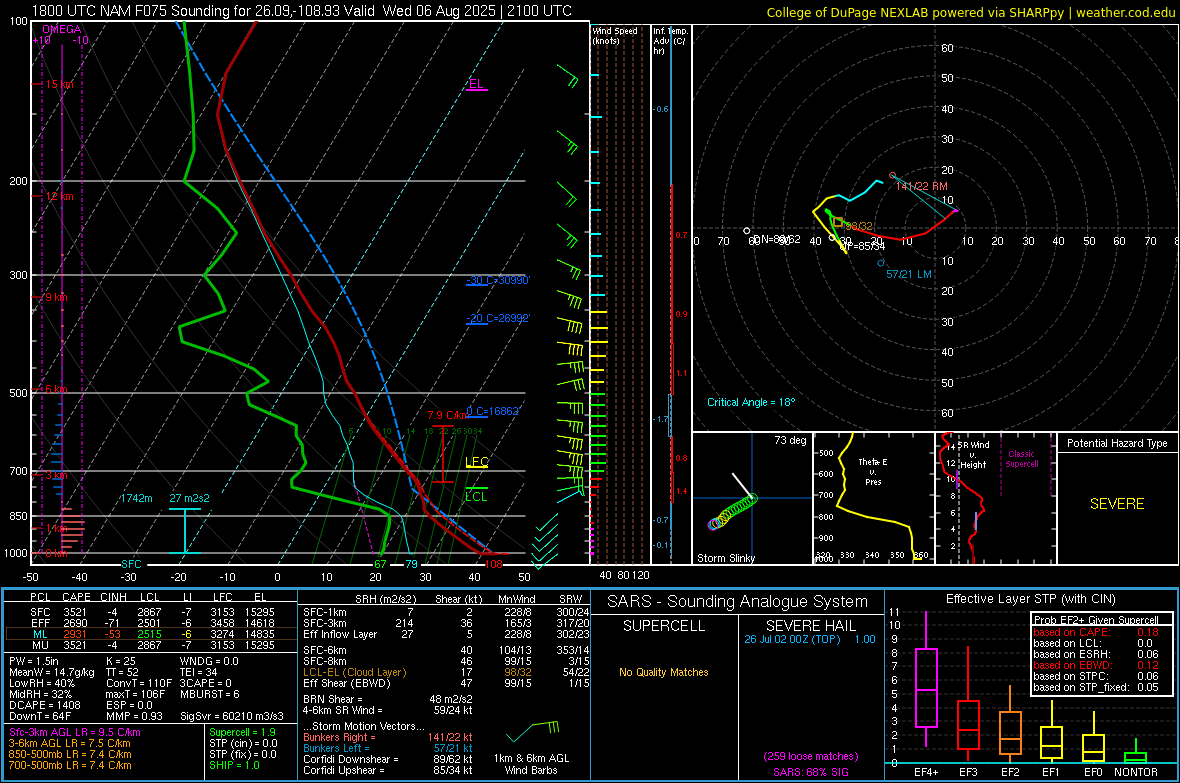Select the highlighted ML parcel row
1180x783 pixels.
(151, 634)
